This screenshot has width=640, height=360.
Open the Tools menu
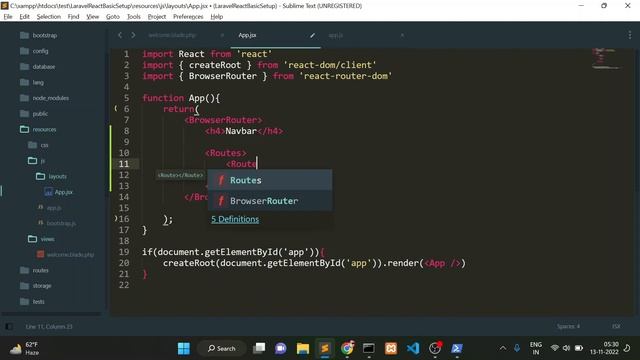coord(133,17)
